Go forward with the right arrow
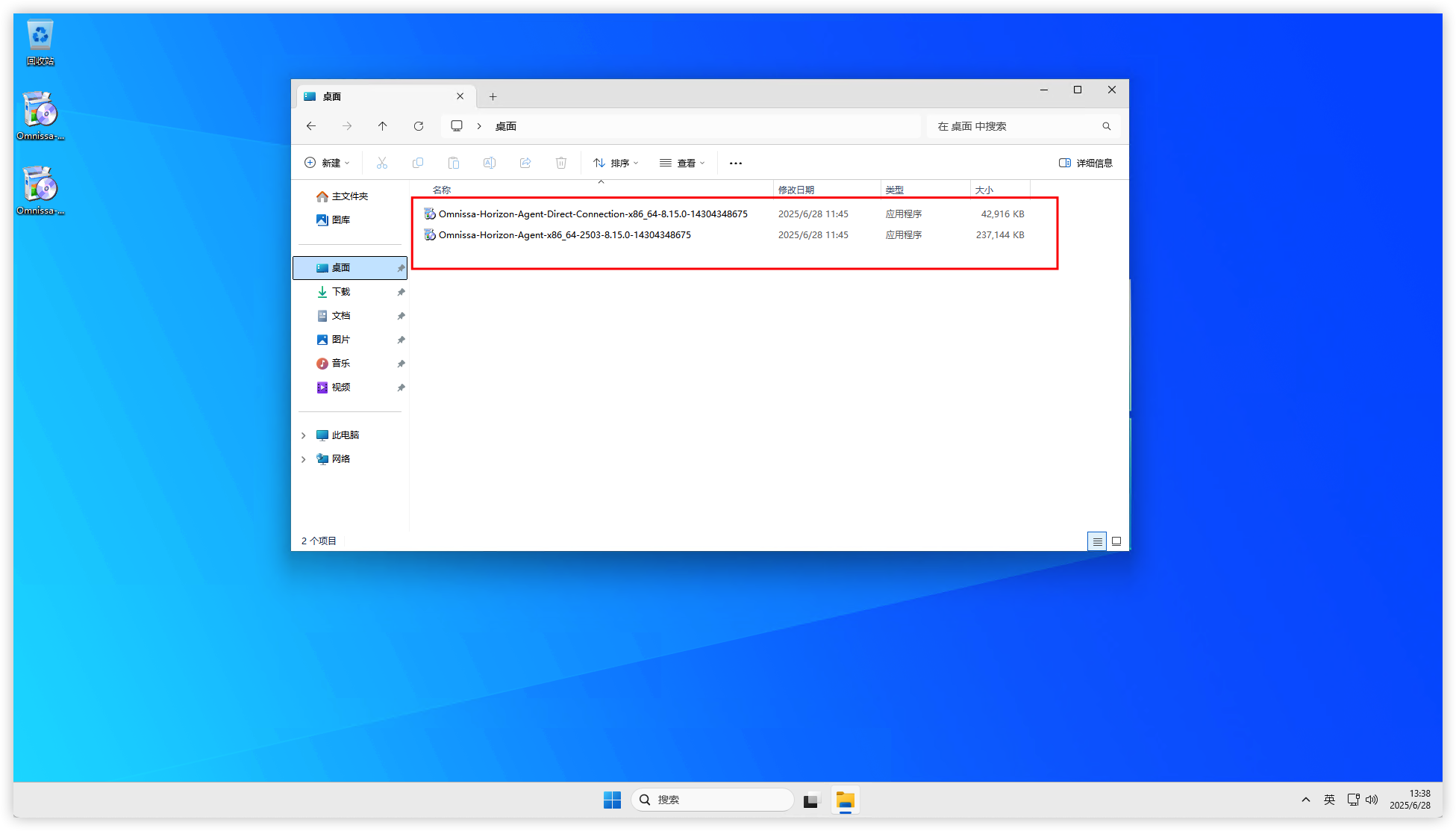 (347, 126)
